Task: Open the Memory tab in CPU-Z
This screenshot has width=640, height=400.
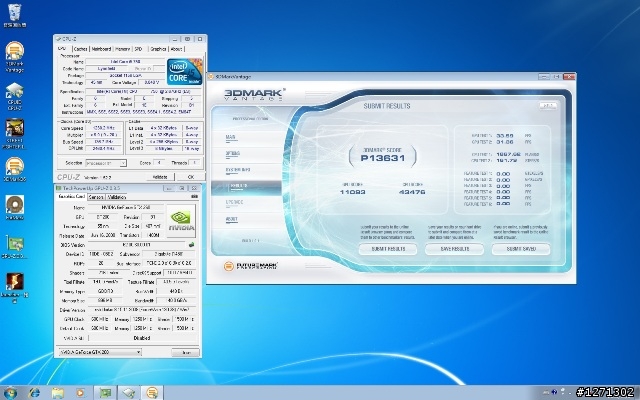Action: [x=122, y=49]
